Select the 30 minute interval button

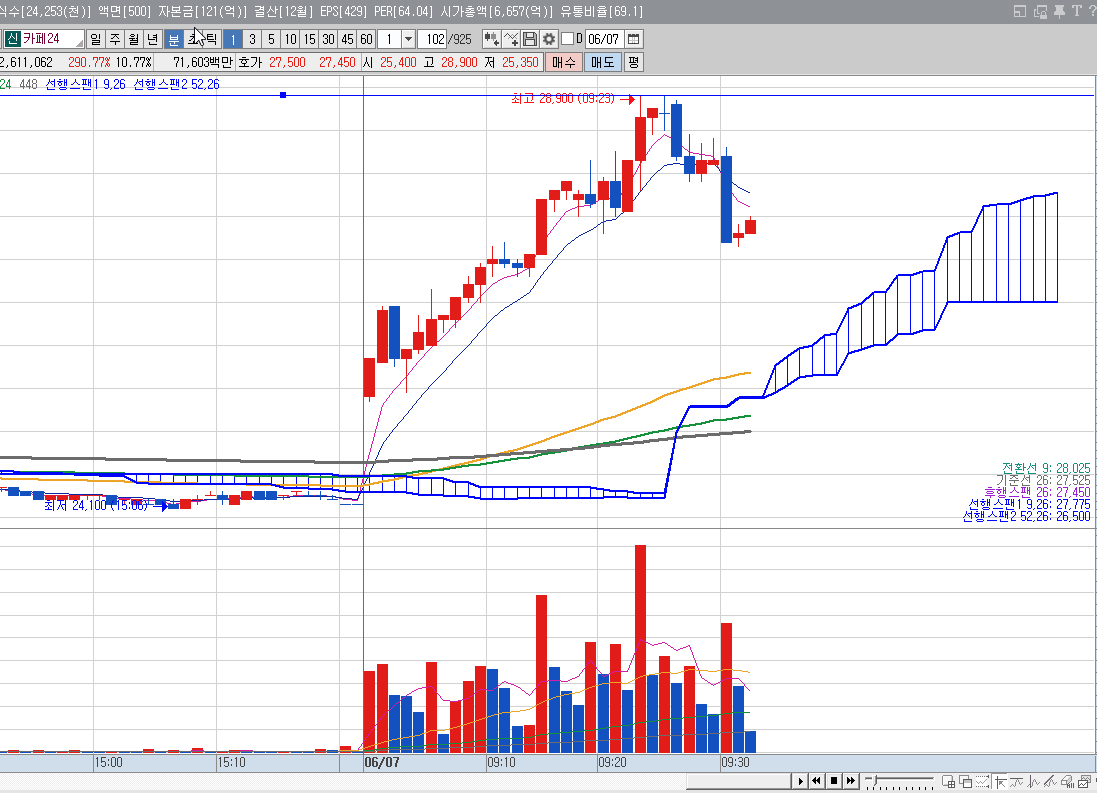pos(328,39)
